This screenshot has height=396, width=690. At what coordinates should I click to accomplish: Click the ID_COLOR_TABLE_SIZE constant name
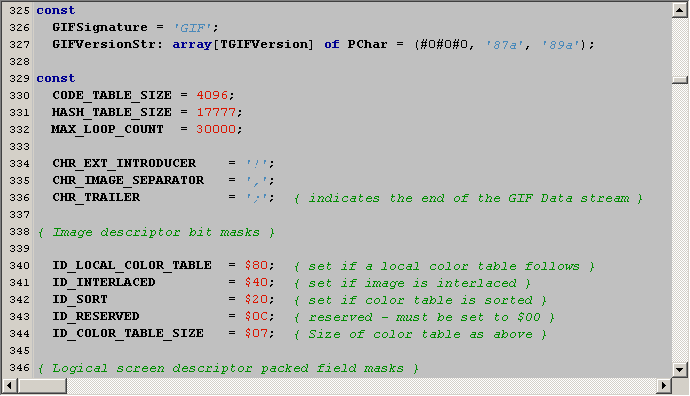pos(128,334)
